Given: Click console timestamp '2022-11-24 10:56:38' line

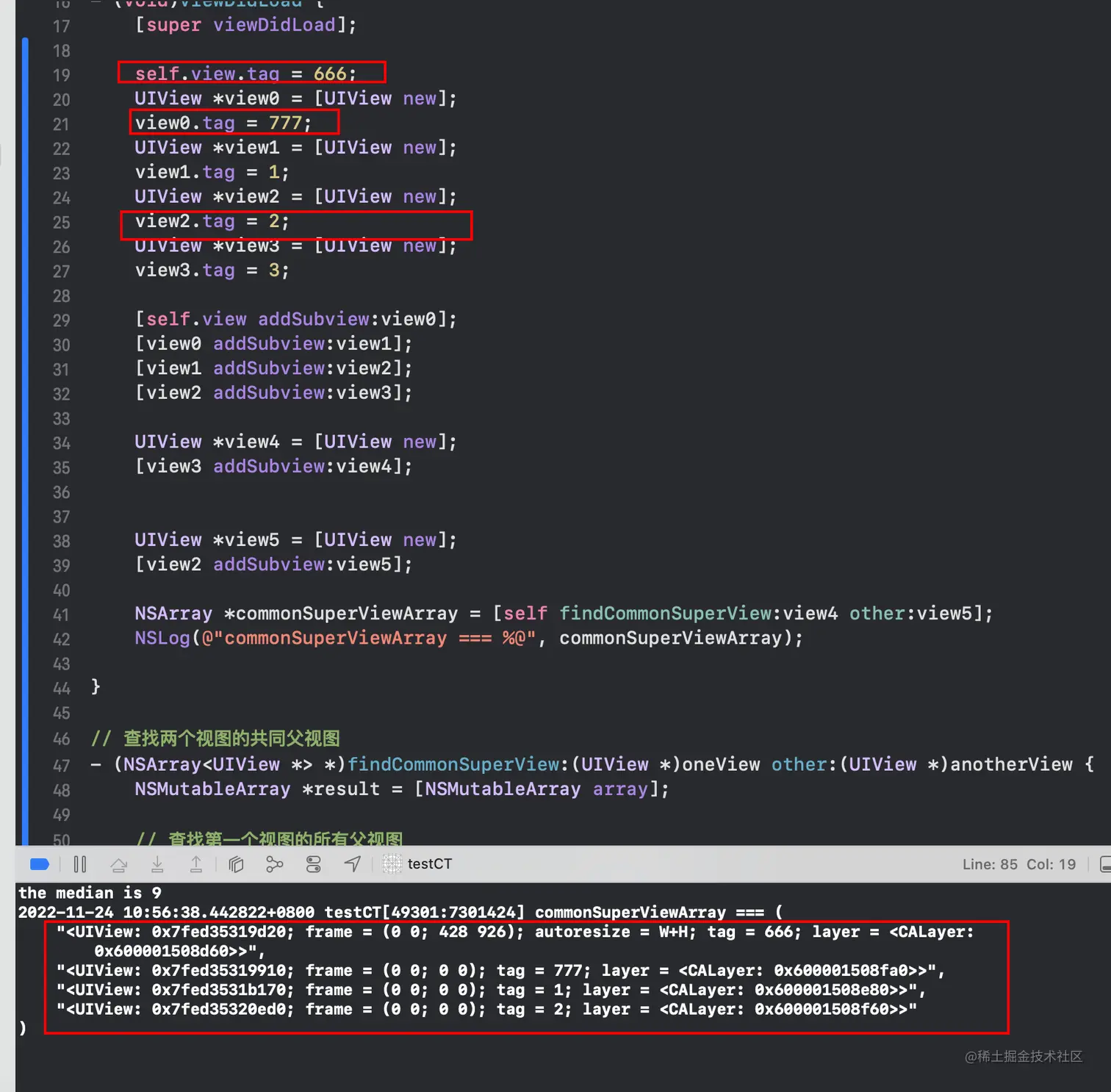Looking at the screenshot, I should coord(400,912).
